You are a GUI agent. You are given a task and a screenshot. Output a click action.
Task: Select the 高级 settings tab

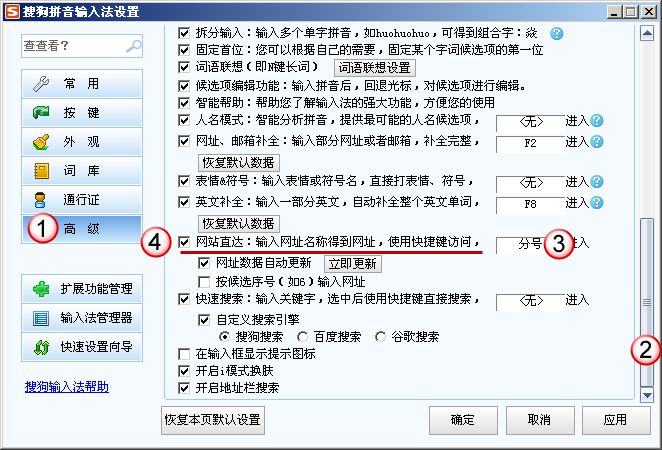(x=82, y=229)
